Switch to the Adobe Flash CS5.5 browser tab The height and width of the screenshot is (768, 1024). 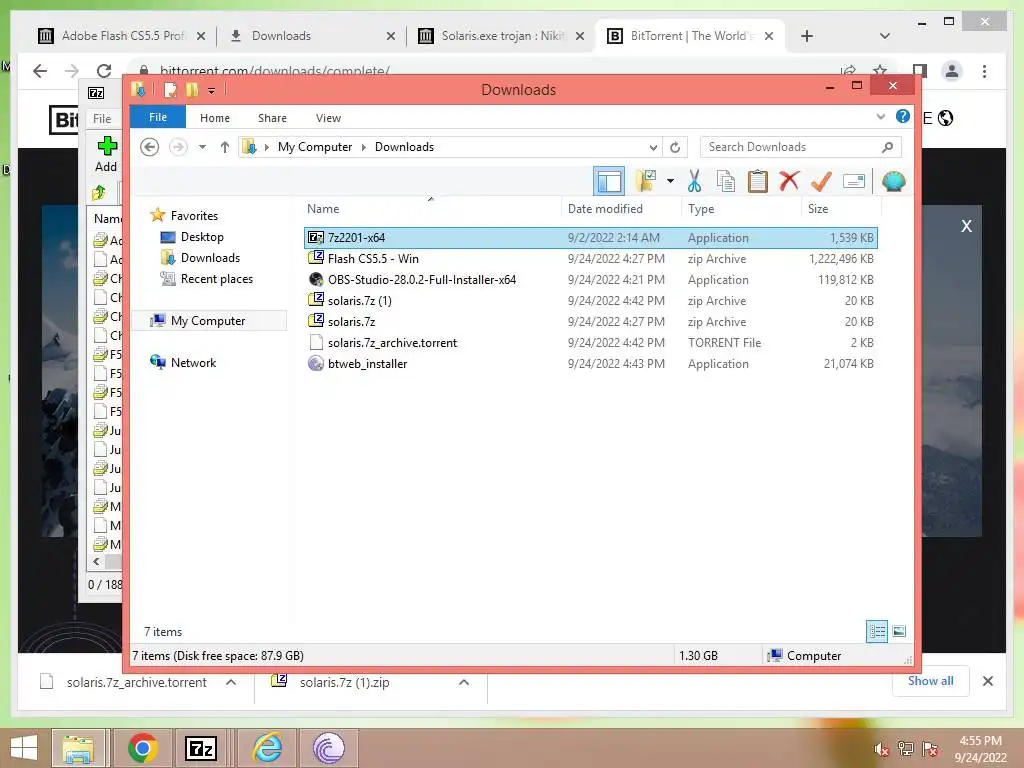coord(122,36)
